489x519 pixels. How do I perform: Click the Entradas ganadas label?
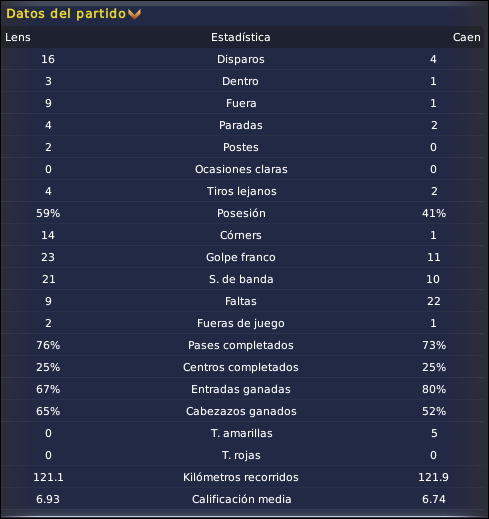(x=241, y=389)
